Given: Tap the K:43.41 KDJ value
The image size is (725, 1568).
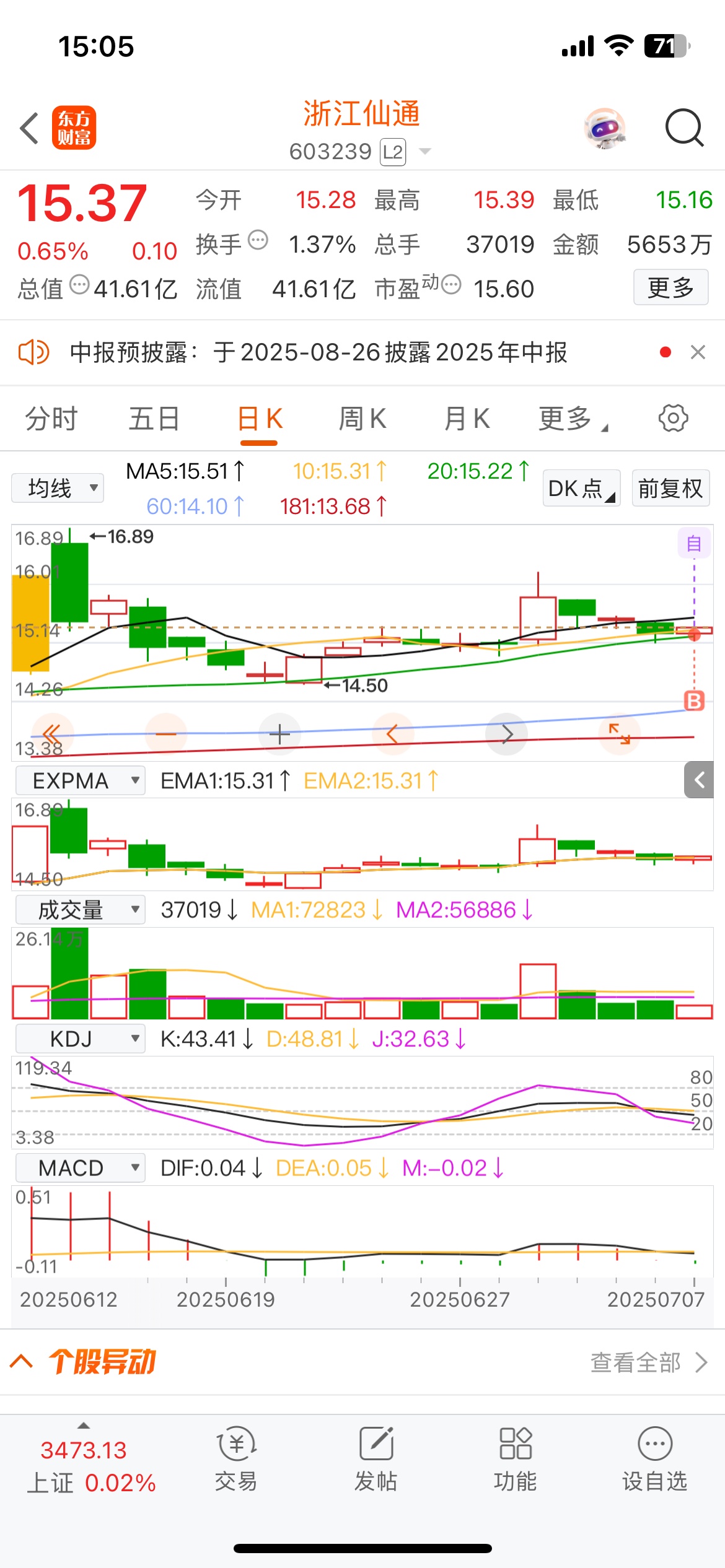Looking at the screenshot, I should point(207,1039).
